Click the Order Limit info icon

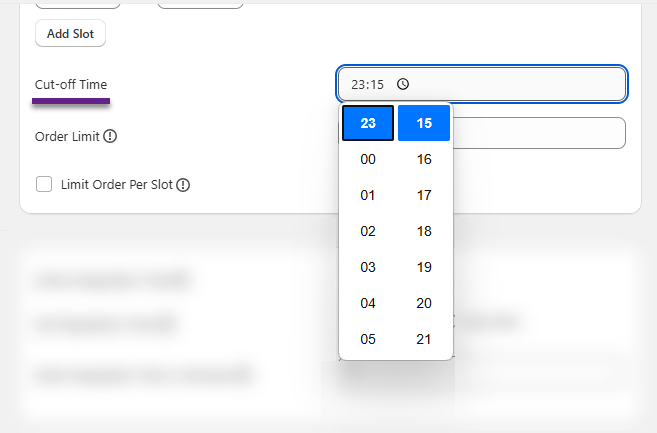pos(110,136)
